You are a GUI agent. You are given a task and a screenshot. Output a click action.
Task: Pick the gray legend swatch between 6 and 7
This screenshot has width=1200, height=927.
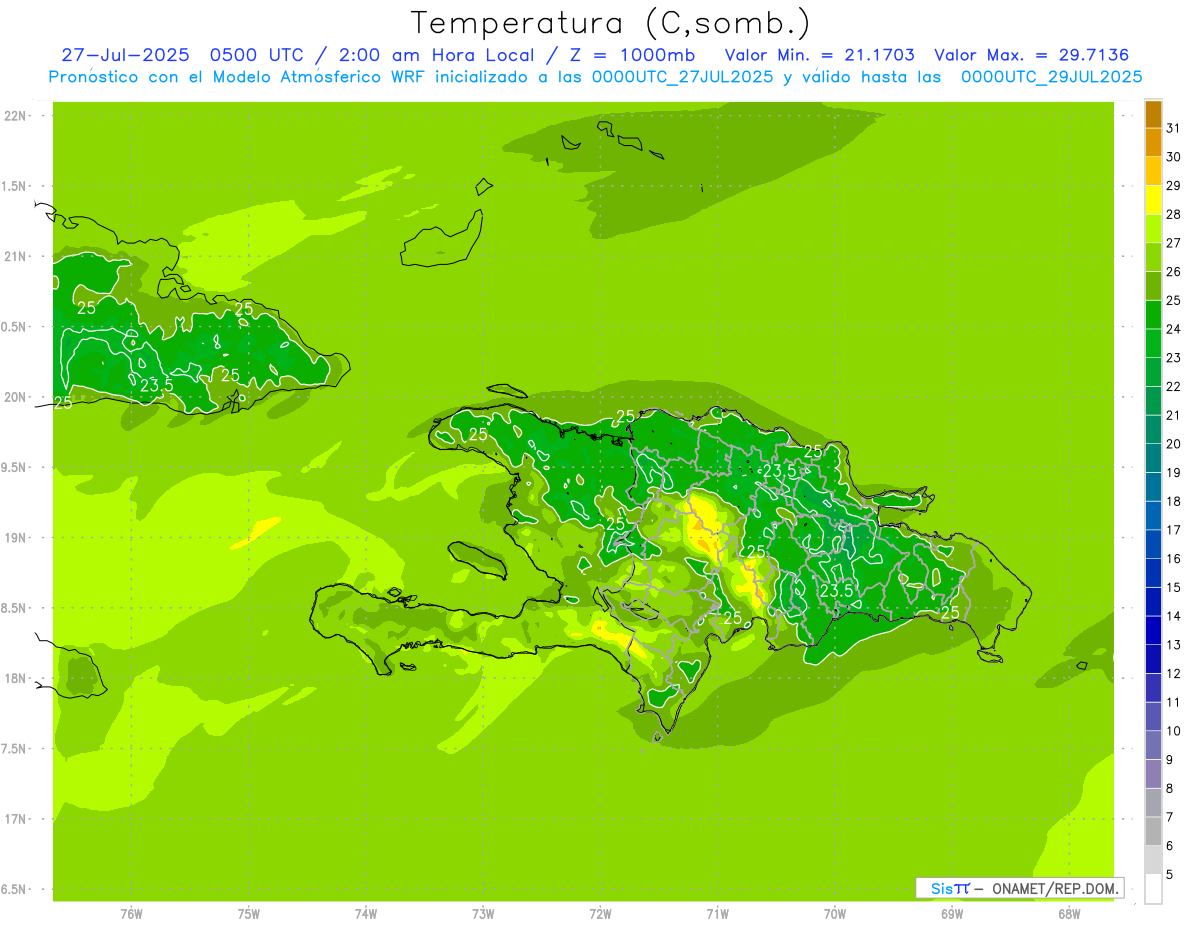point(1153,830)
